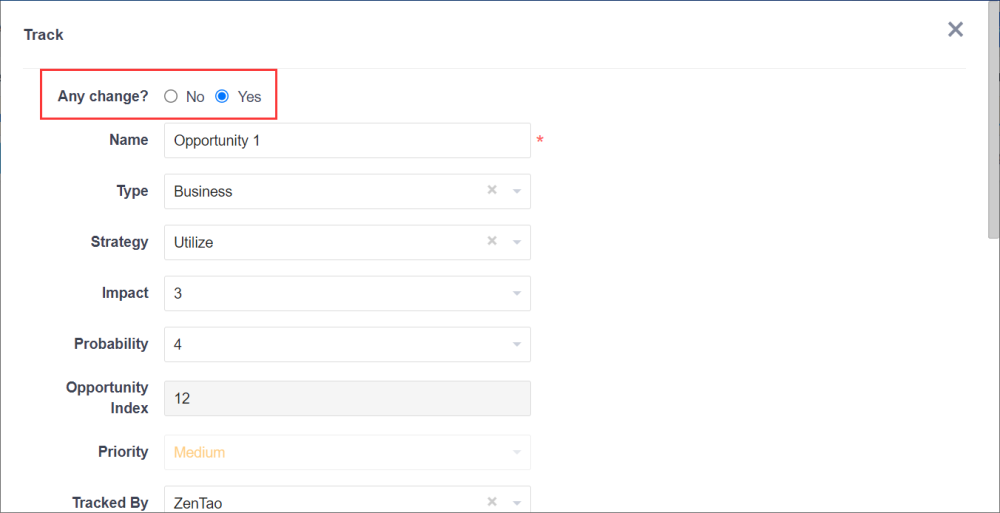Image resolution: width=1000 pixels, height=513 pixels.
Task: Clear the Strategy field Utilize selection
Action: (492, 241)
